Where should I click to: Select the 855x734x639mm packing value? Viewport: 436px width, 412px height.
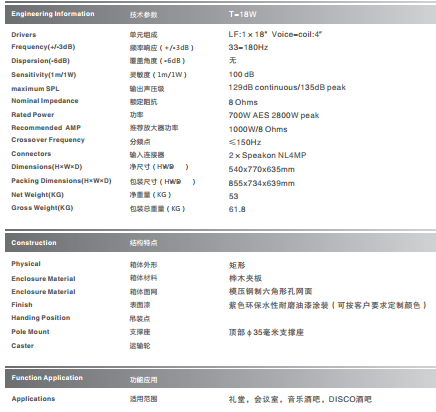(262, 183)
